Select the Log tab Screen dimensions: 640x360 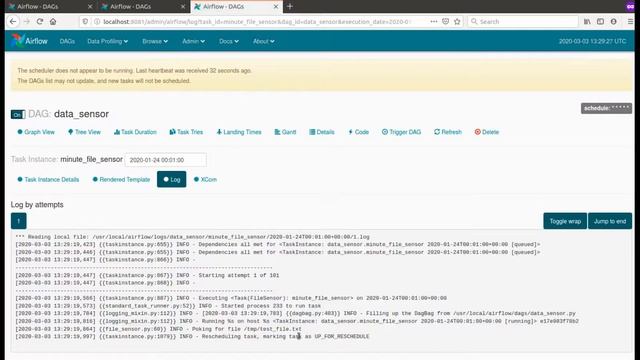[x=171, y=180]
